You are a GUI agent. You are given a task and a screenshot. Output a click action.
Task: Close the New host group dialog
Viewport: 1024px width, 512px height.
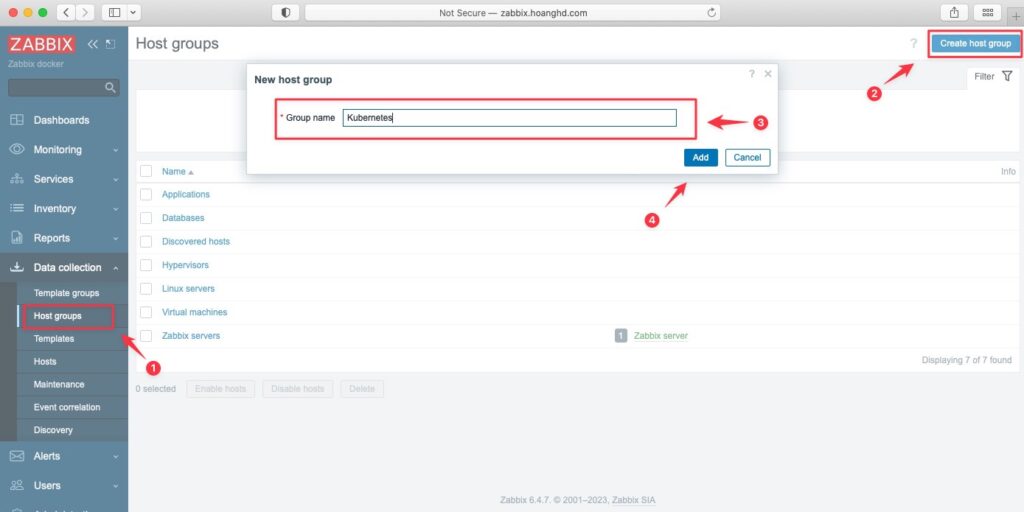pyautogui.click(x=768, y=74)
